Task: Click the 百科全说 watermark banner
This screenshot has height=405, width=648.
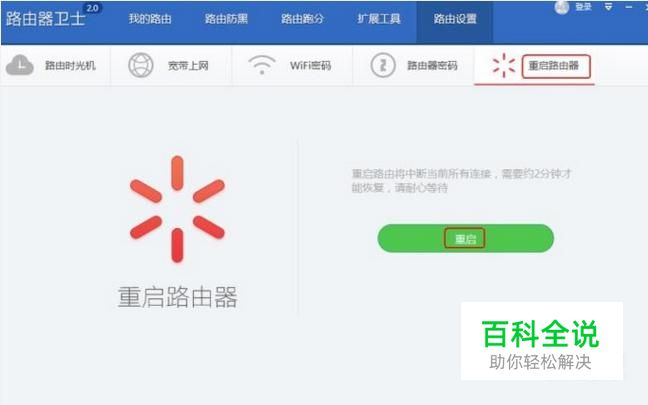Action: (x=542, y=341)
